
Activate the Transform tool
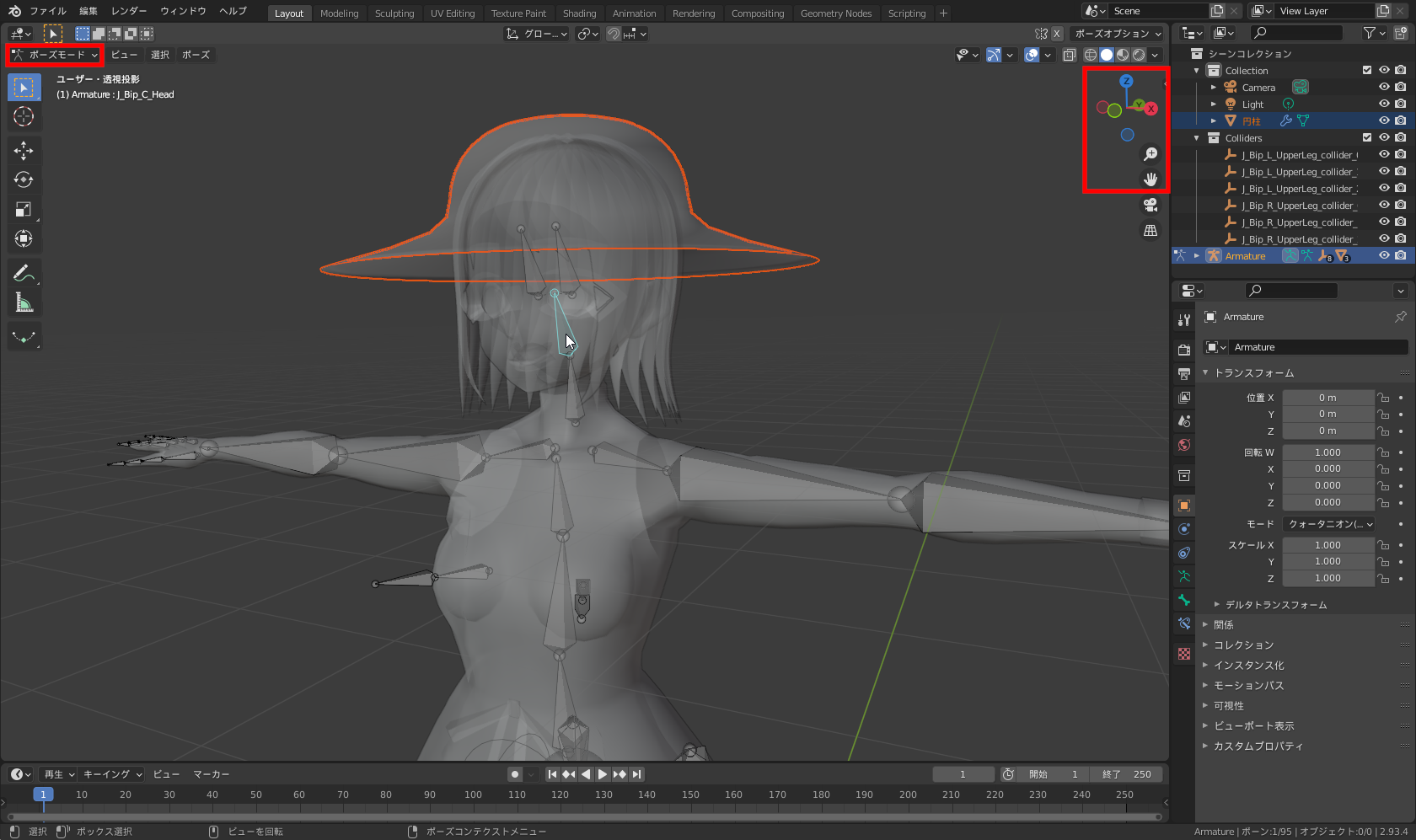(x=24, y=238)
